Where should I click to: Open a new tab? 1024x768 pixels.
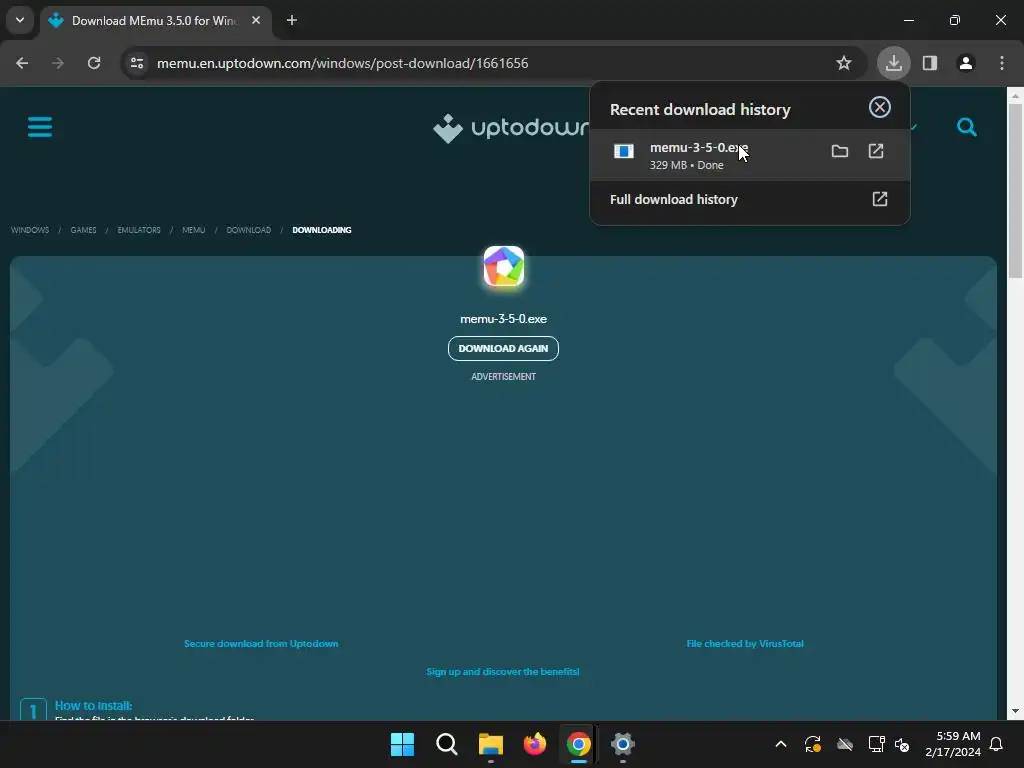292,20
